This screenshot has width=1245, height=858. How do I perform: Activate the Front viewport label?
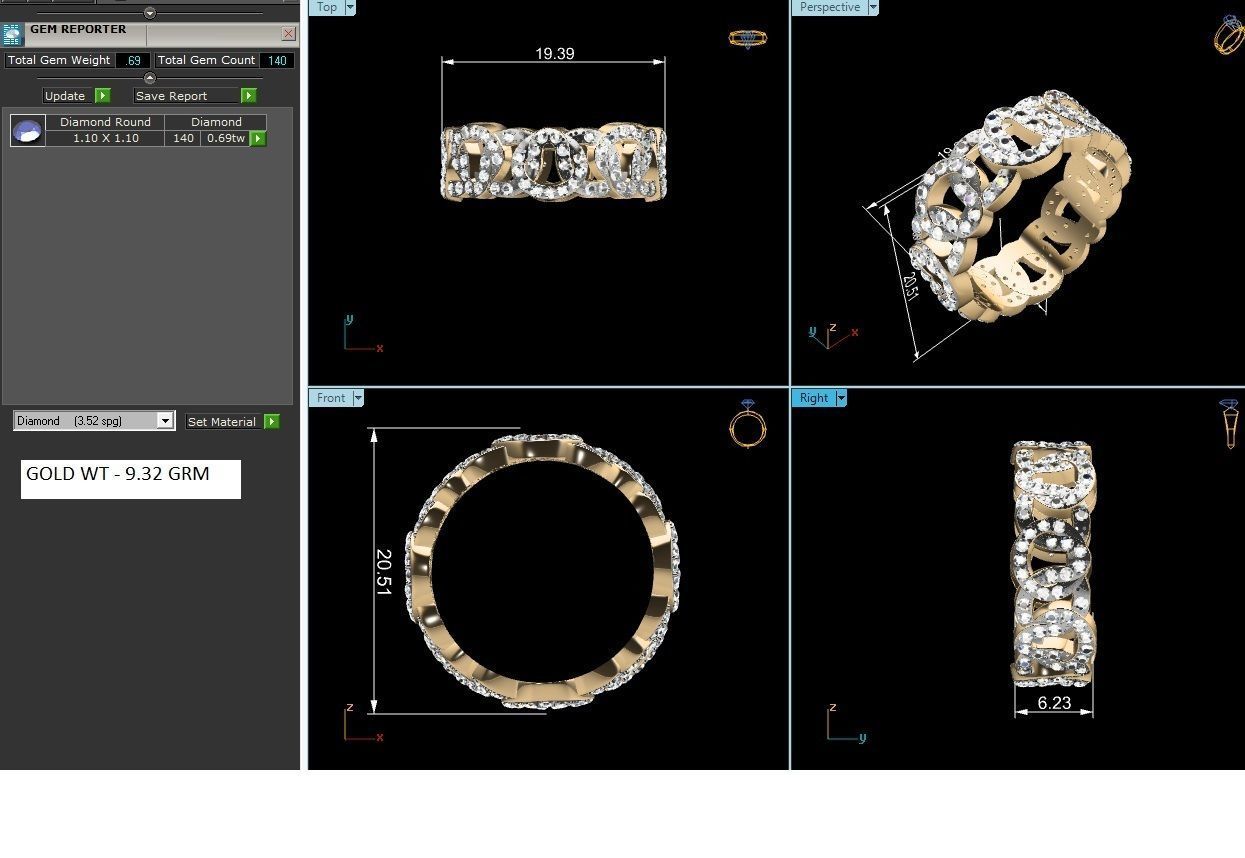click(331, 397)
